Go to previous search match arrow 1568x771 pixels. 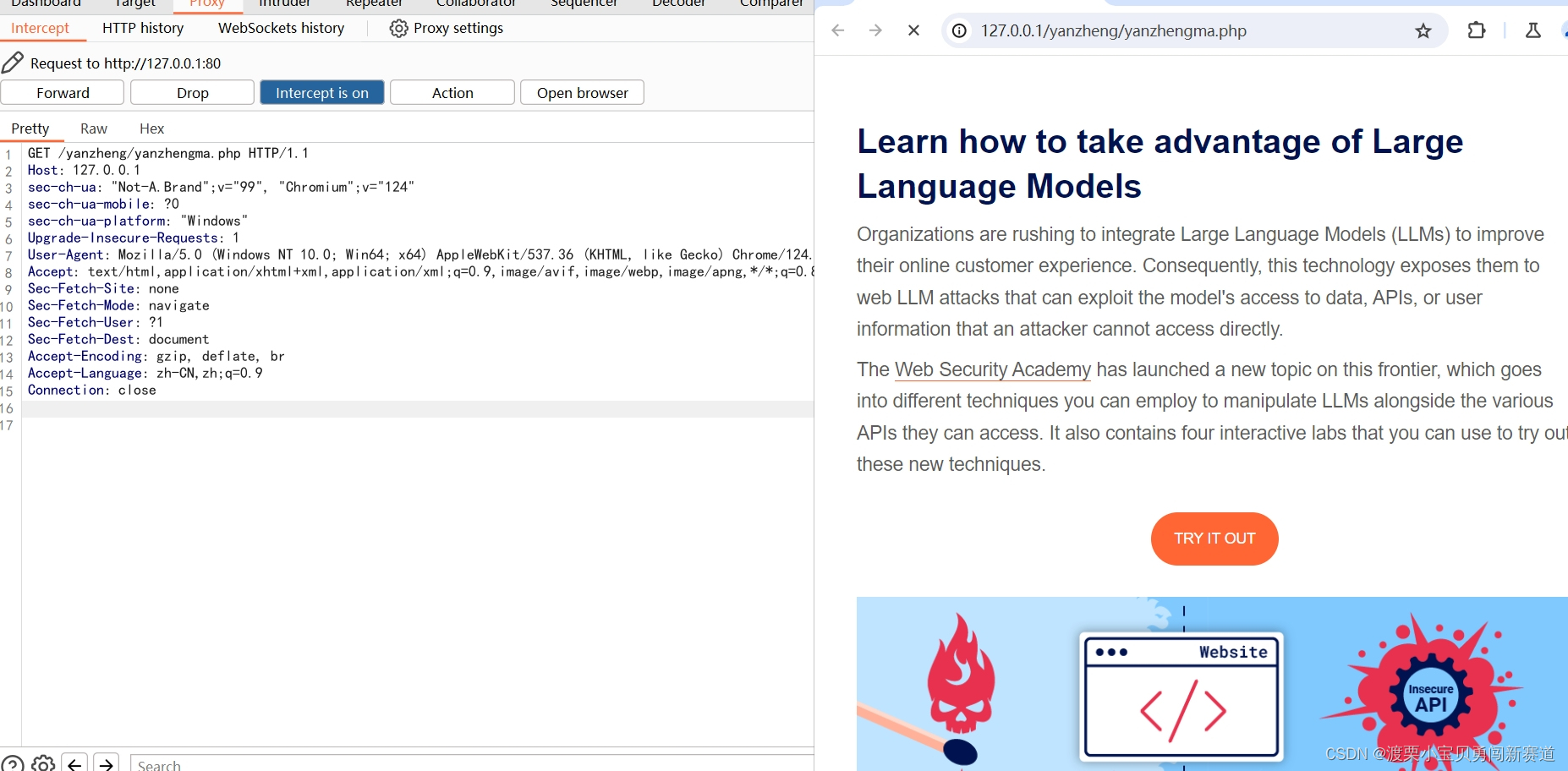[x=75, y=763]
